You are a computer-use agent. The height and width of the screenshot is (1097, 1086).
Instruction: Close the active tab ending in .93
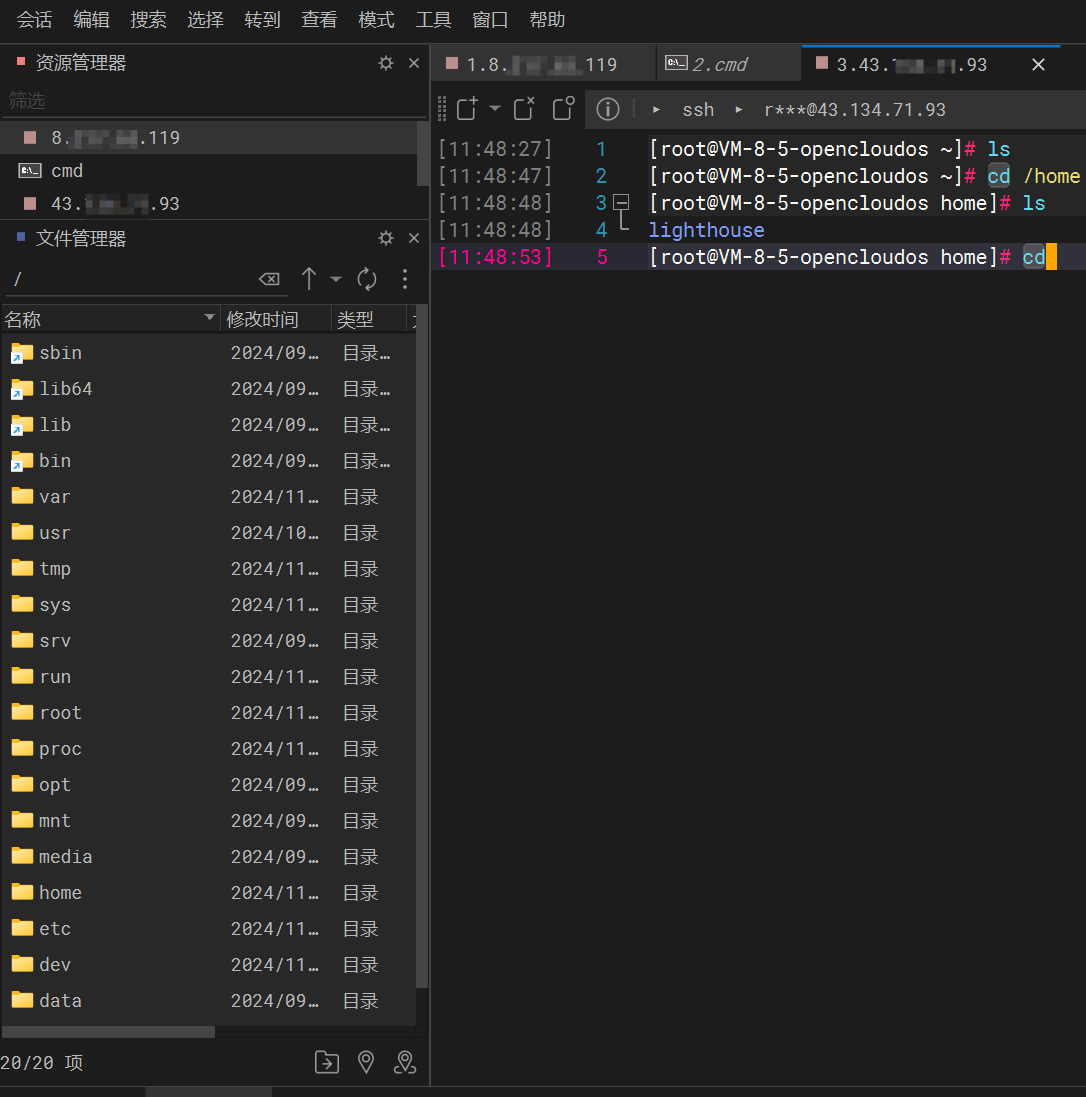(1038, 64)
